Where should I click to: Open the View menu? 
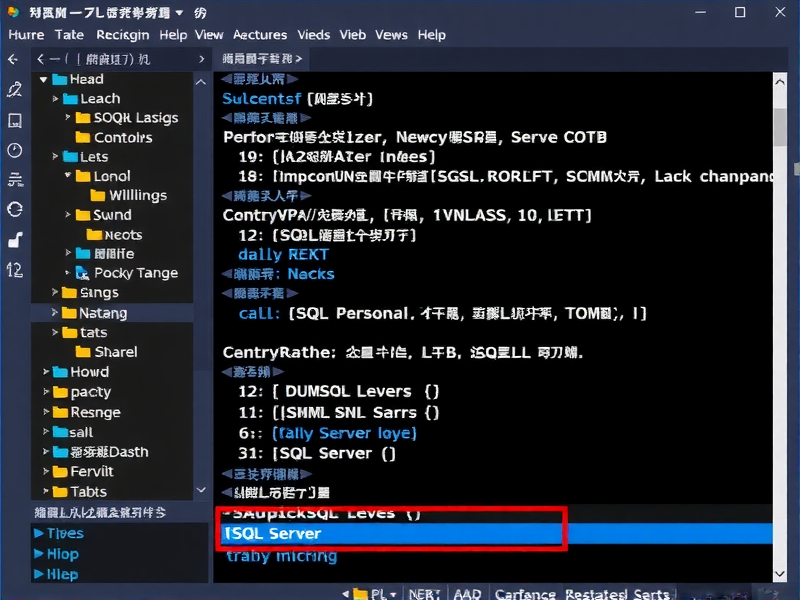pos(209,35)
